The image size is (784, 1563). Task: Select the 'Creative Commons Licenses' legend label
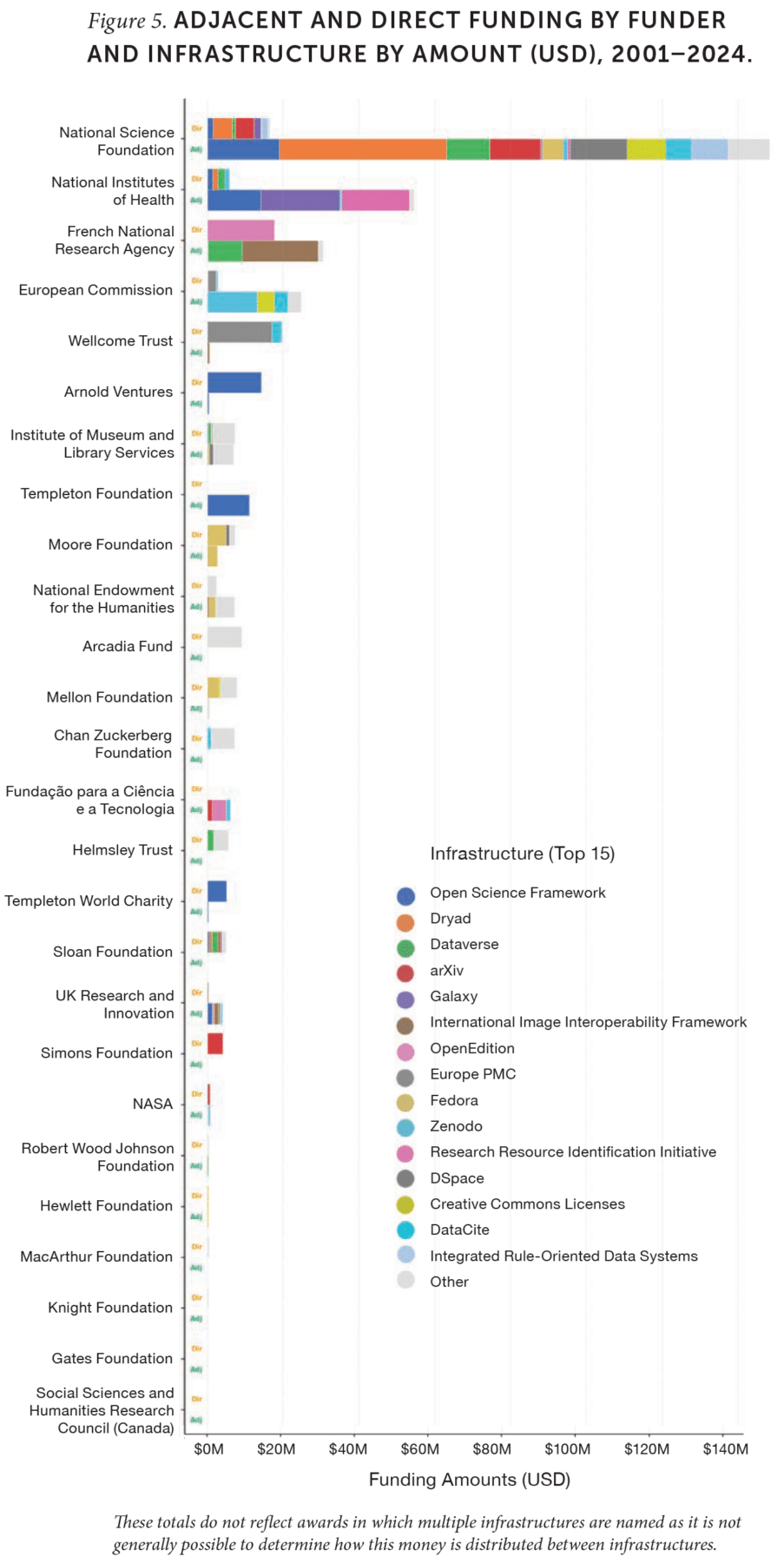(x=527, y=1204)
